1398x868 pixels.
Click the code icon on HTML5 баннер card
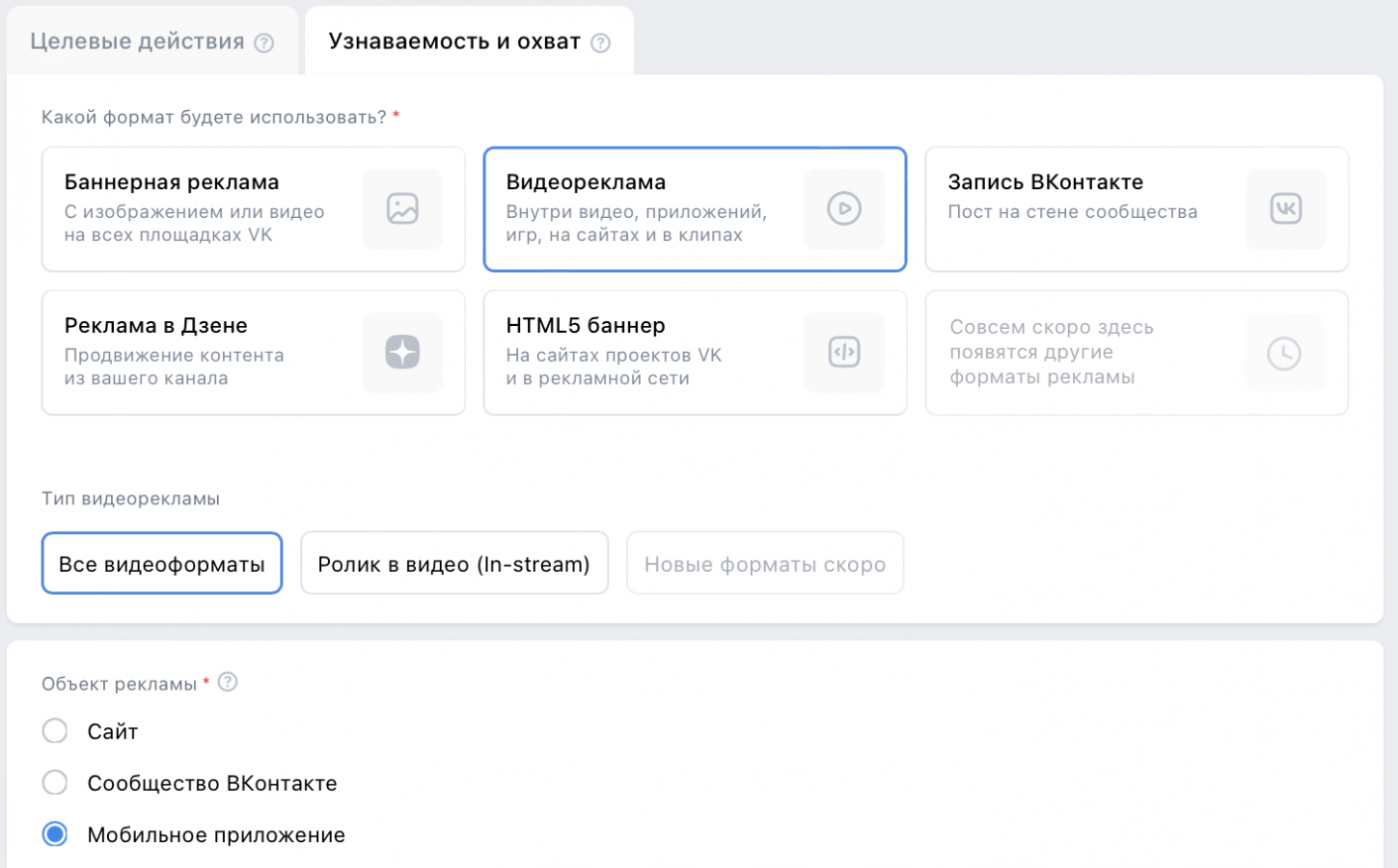844,352
